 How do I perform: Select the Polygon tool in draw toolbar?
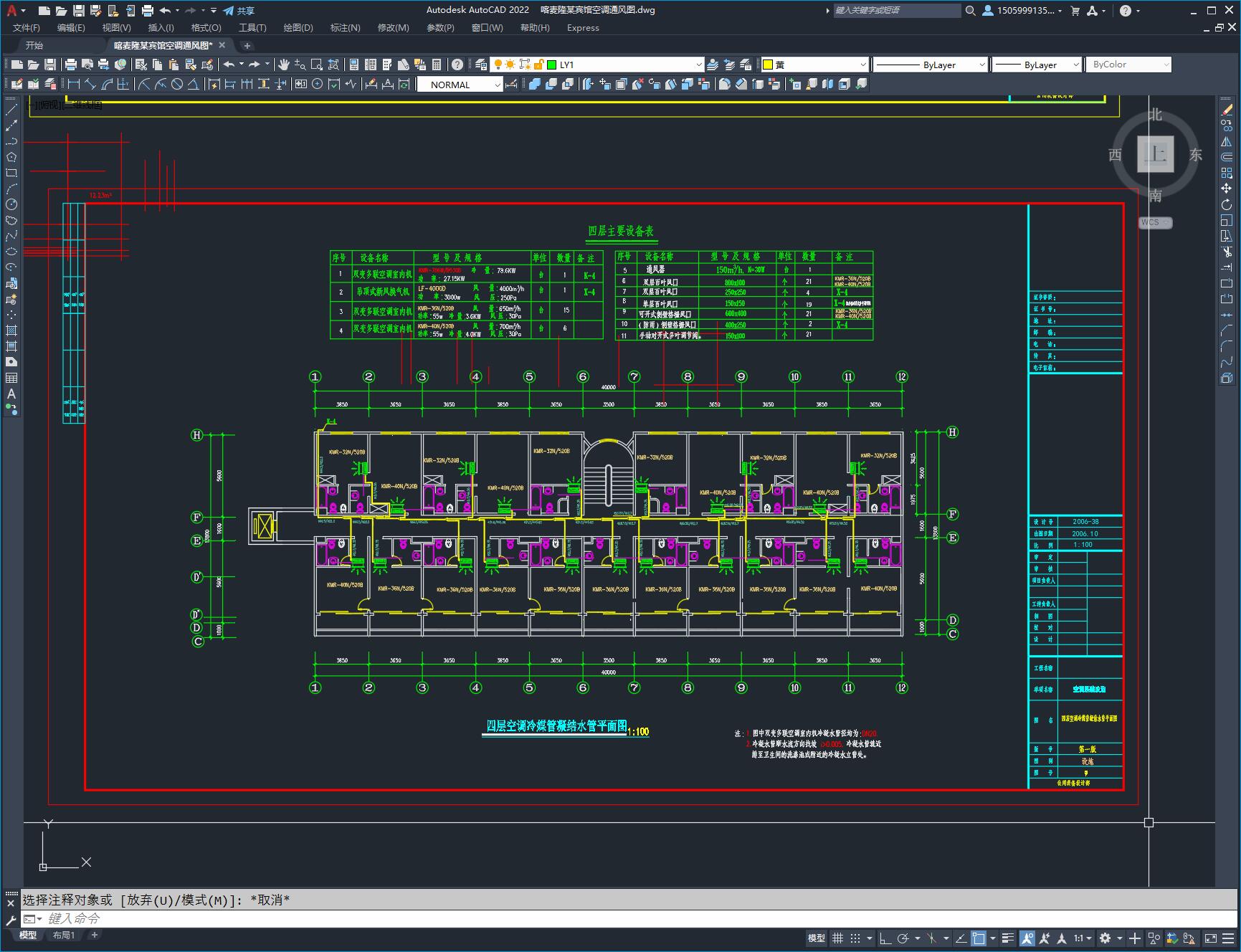[x=11, y=157]
